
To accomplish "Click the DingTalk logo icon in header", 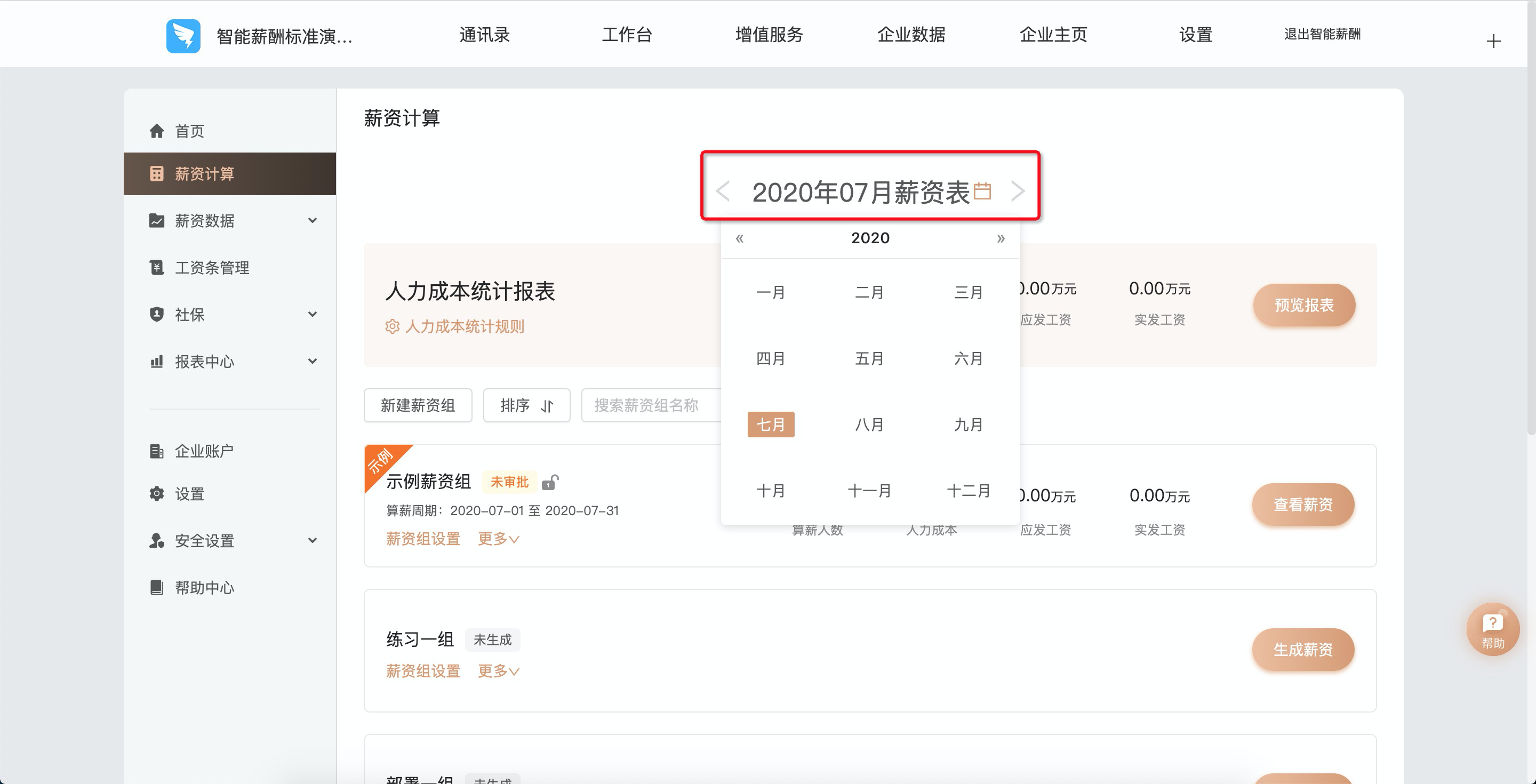I will [183, 36].
